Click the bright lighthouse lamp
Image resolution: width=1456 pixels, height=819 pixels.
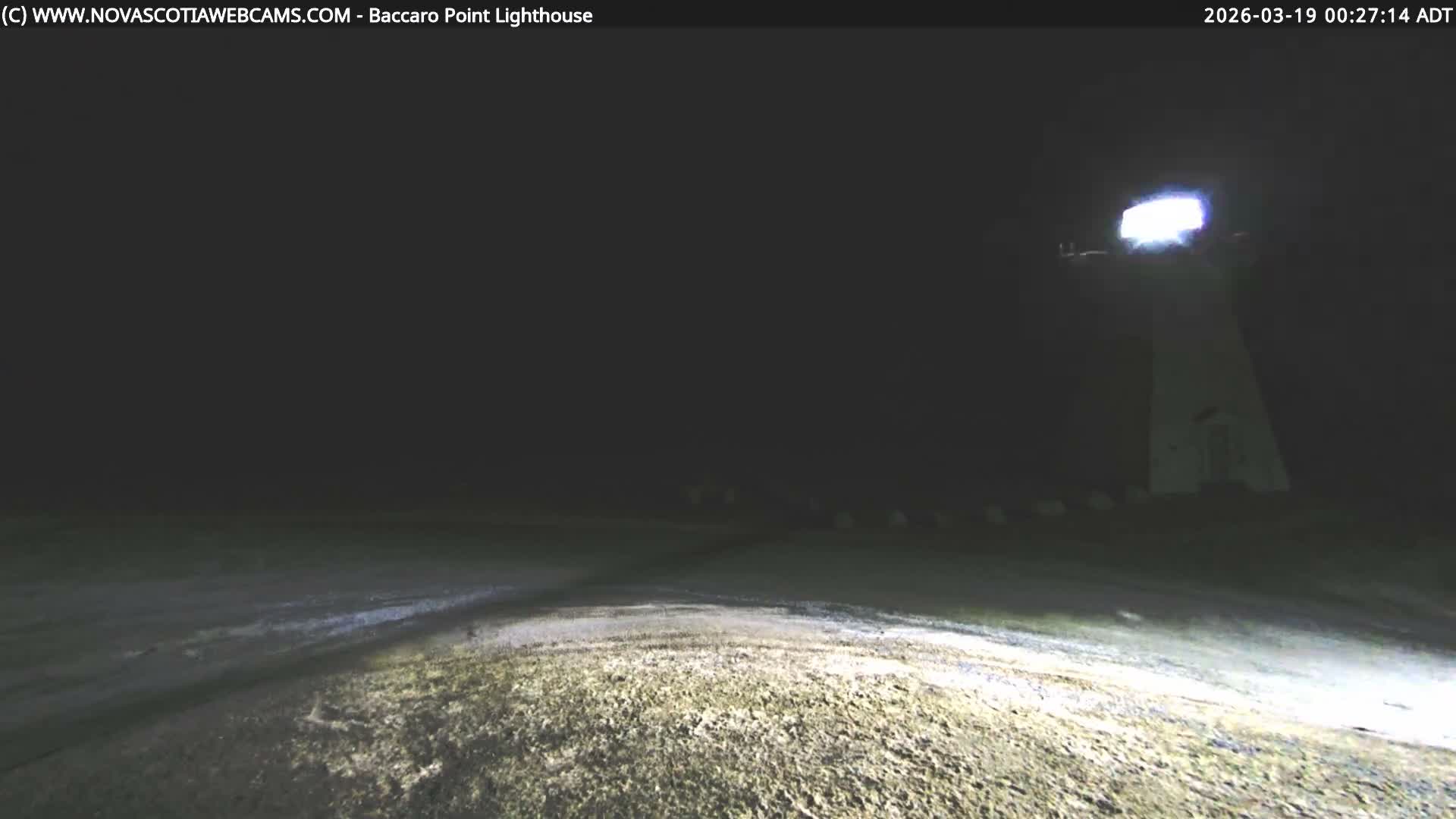pyautogui.click(x=1162, y=220)
